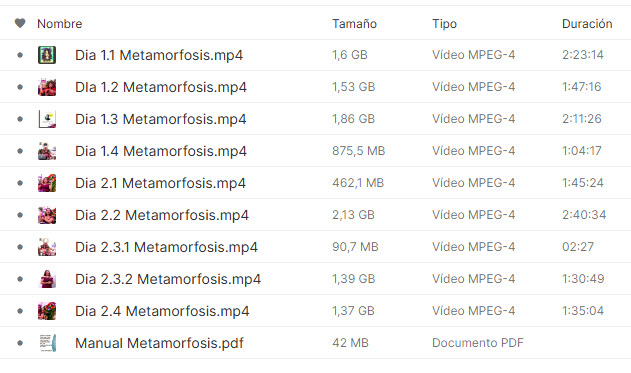Viewport: 631px width, 373px height.
Task: Select the Dia 2.3.1 Metamorfosis.mp4 filename
Action: 166,247
